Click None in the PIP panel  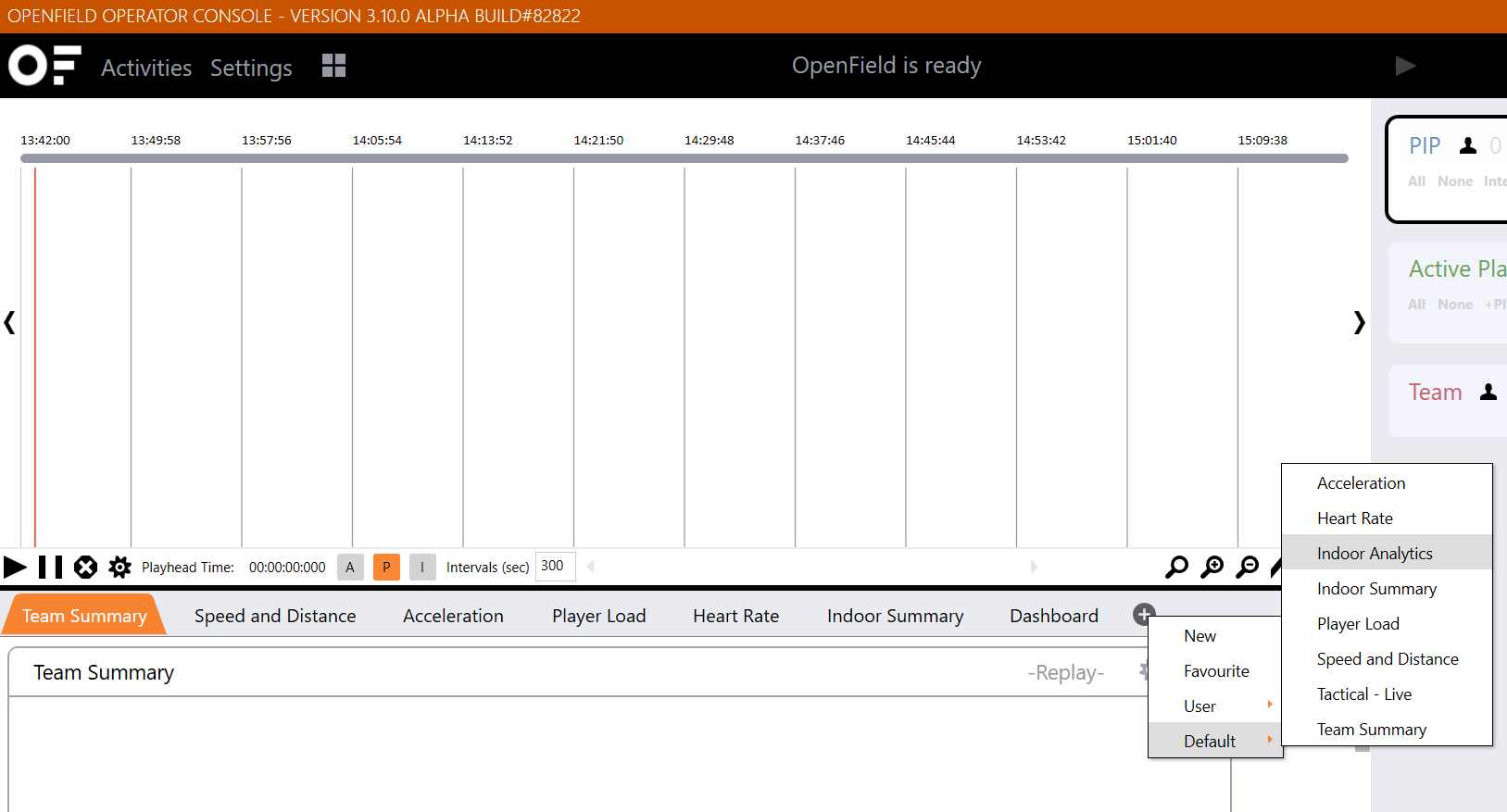click(1454, 181)
